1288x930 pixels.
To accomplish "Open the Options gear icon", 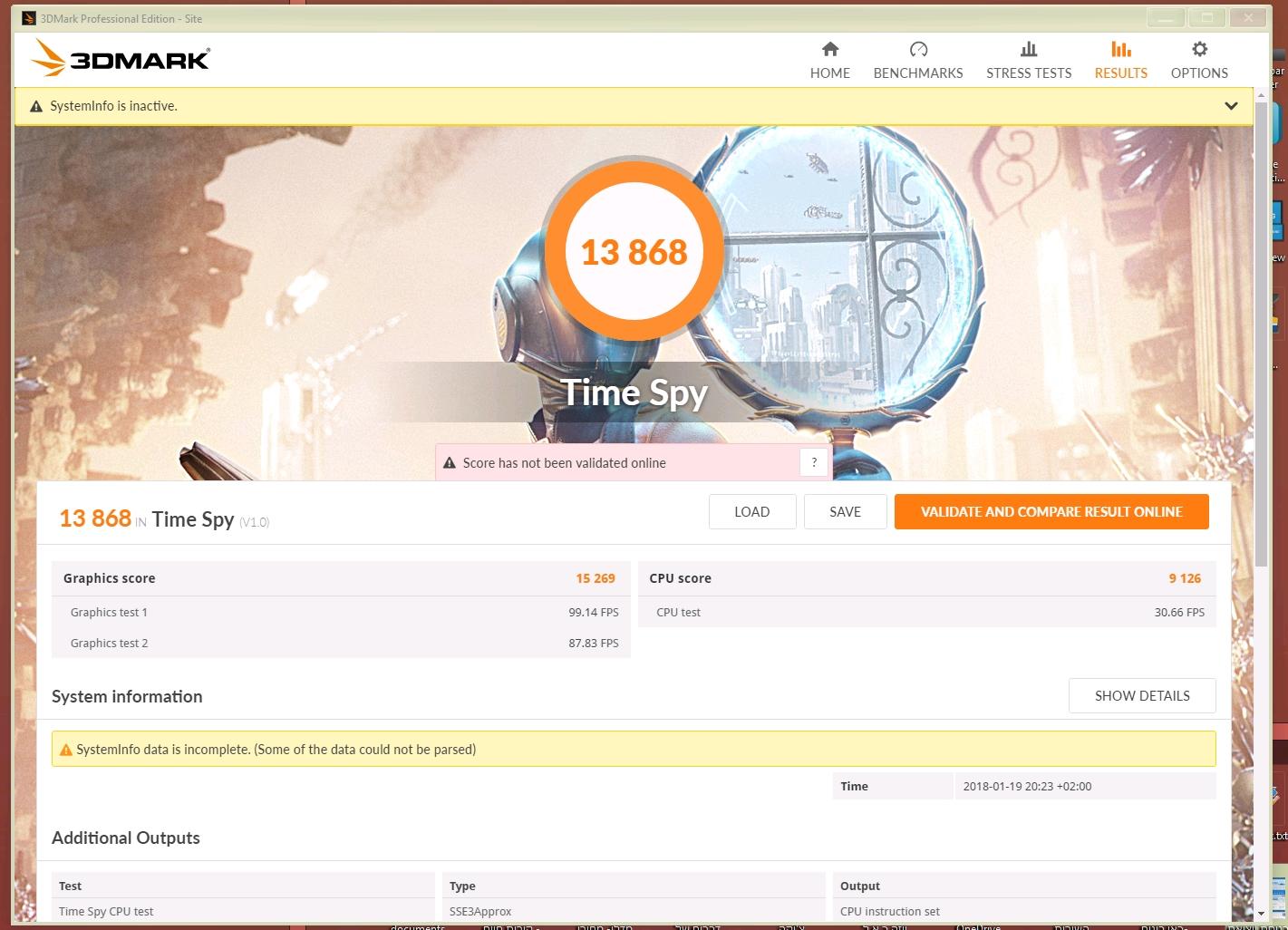I will (x=1199, y=49).
